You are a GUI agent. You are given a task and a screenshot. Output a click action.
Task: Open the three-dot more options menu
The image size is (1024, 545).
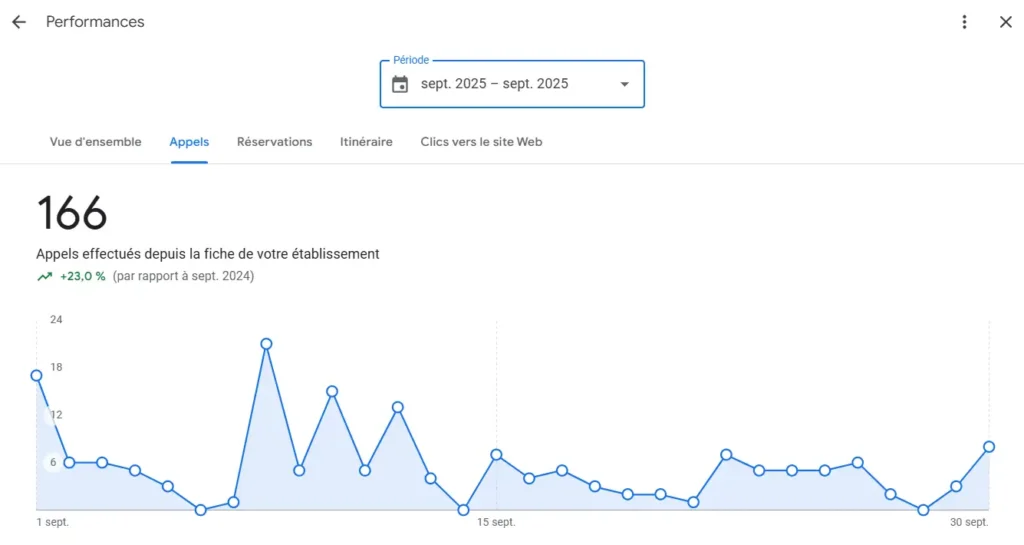point(964,22)
